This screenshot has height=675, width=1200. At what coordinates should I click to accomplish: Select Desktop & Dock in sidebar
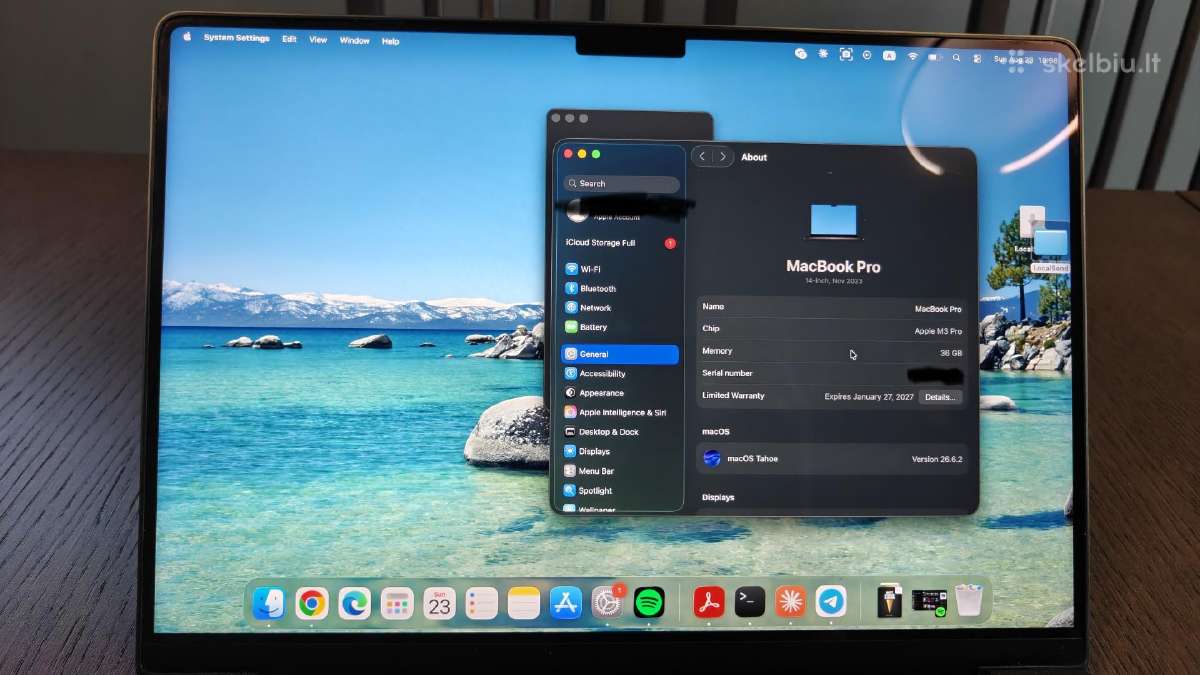pyautogui.click(x=620, y=432)
